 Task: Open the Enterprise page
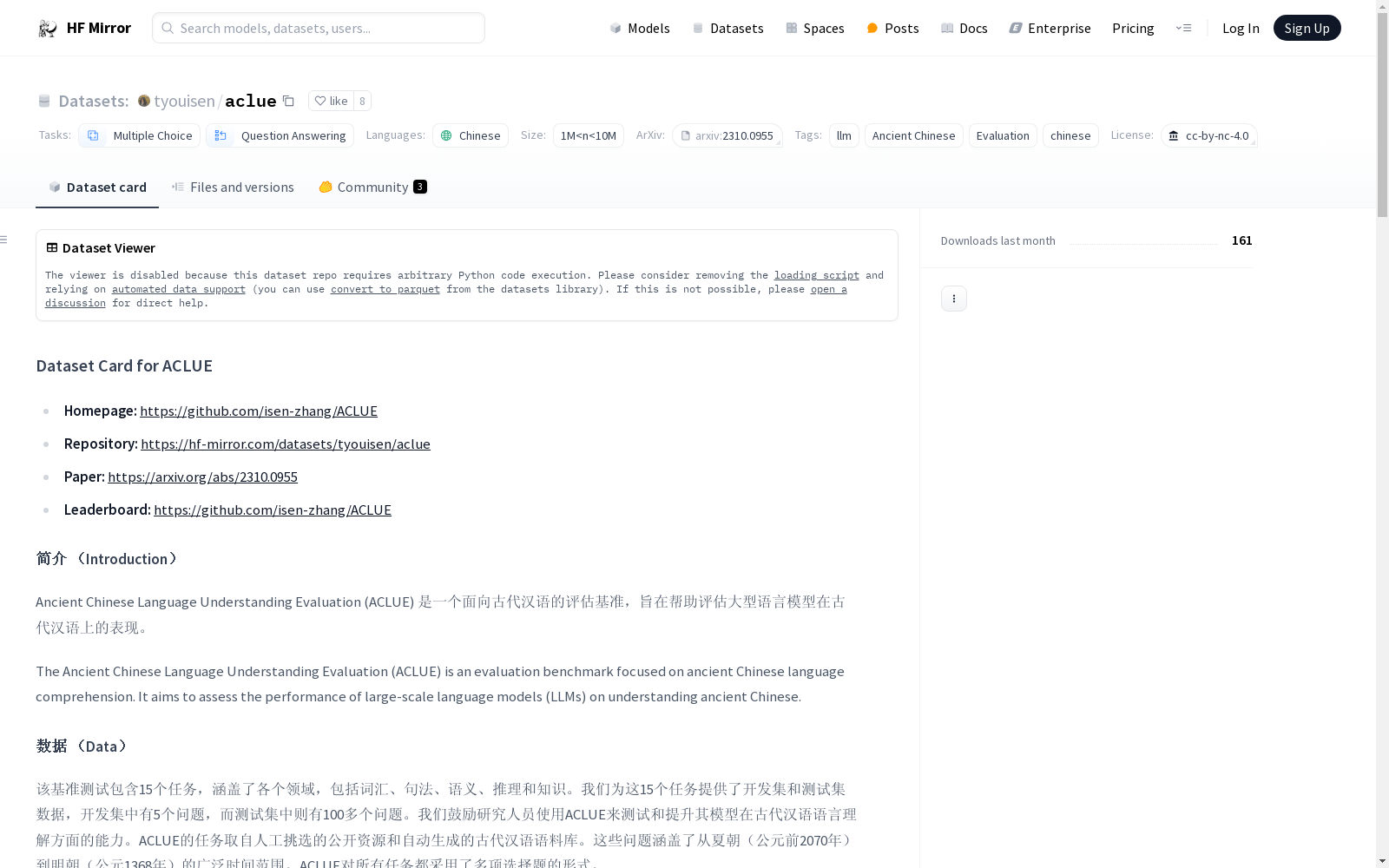click(1050, 28)
